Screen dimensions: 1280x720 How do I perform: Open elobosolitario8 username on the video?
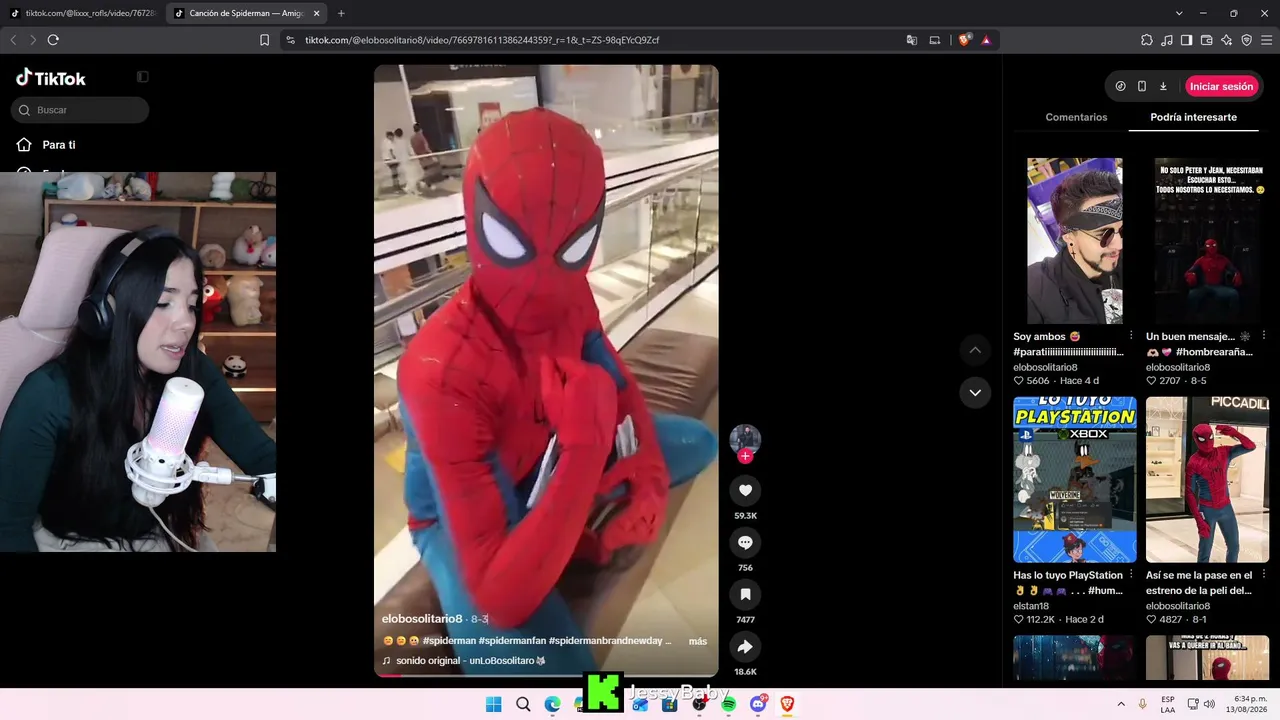(x=422, y=619)
